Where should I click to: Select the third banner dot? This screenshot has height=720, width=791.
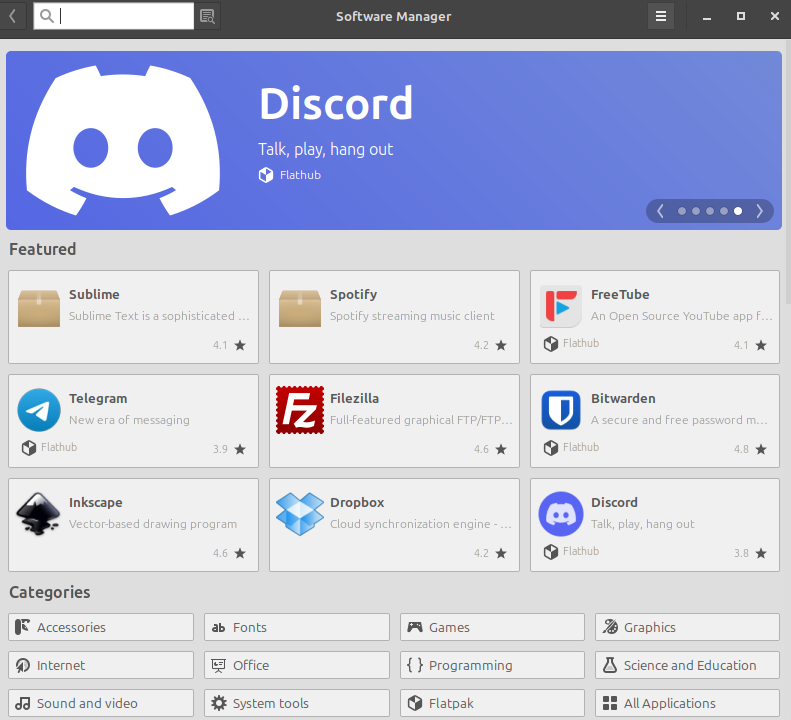coord(710,211)
